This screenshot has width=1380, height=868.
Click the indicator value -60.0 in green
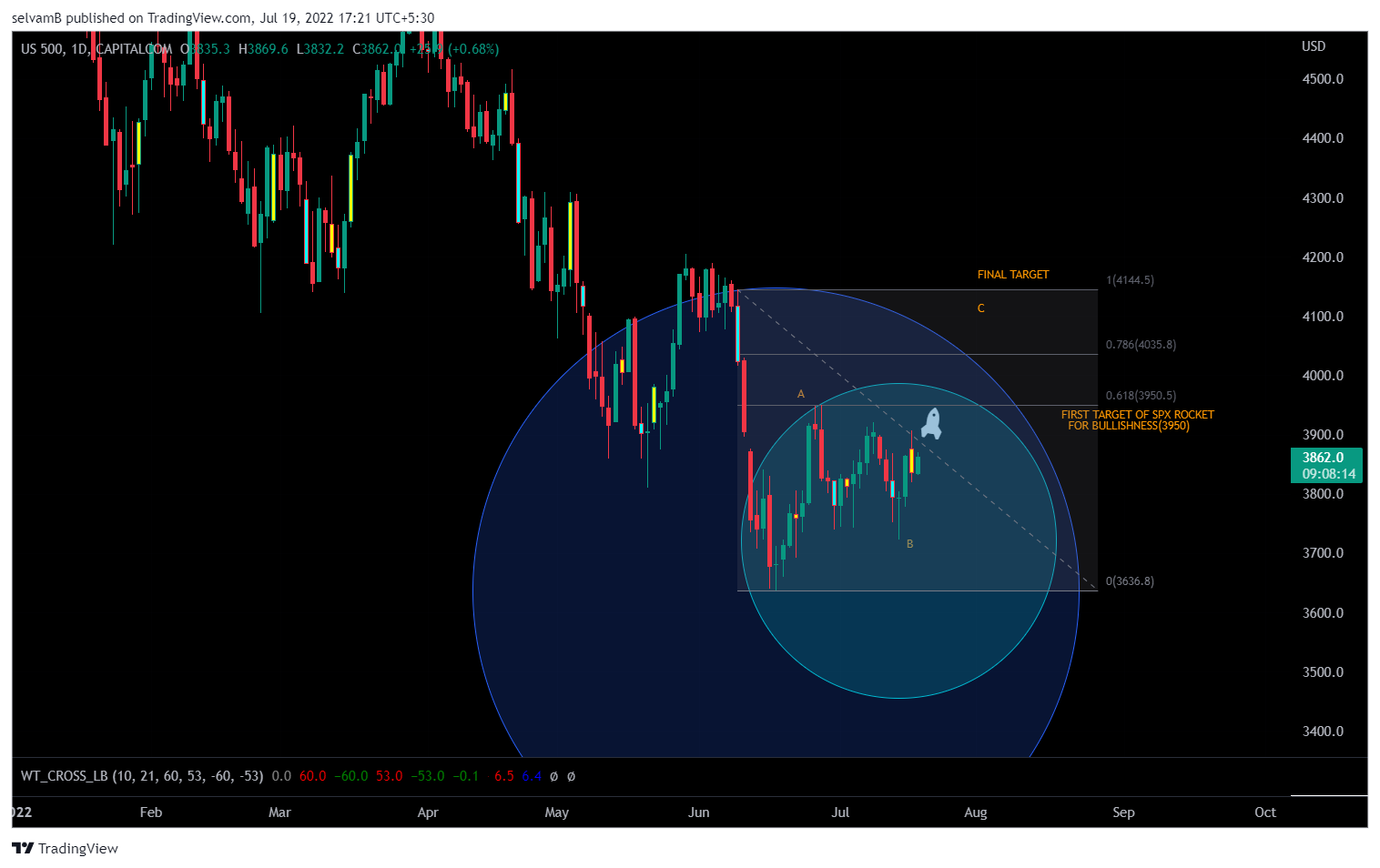click(x=351, y=776)
